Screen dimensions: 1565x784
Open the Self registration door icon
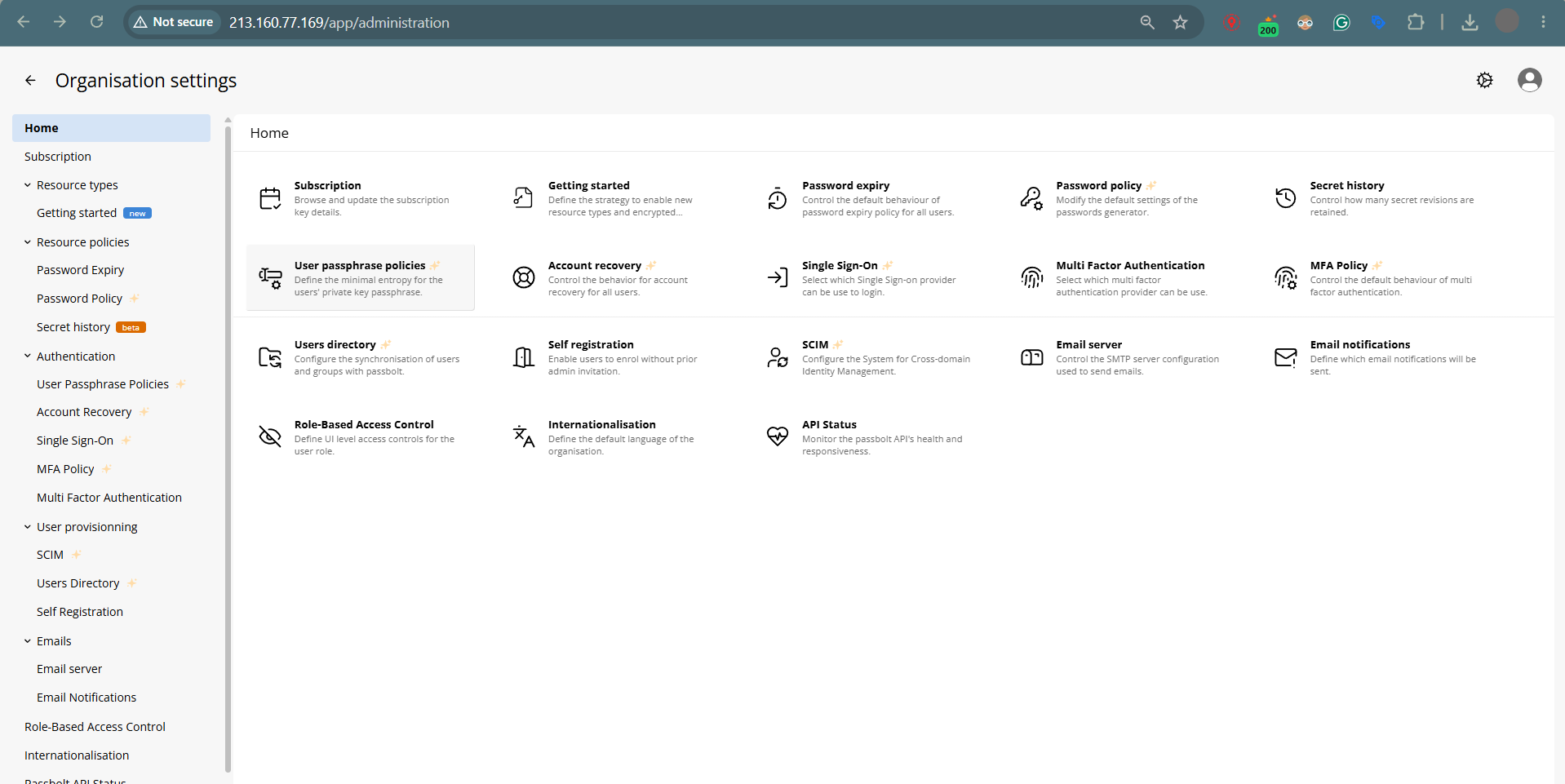click(x=524, y=357)
